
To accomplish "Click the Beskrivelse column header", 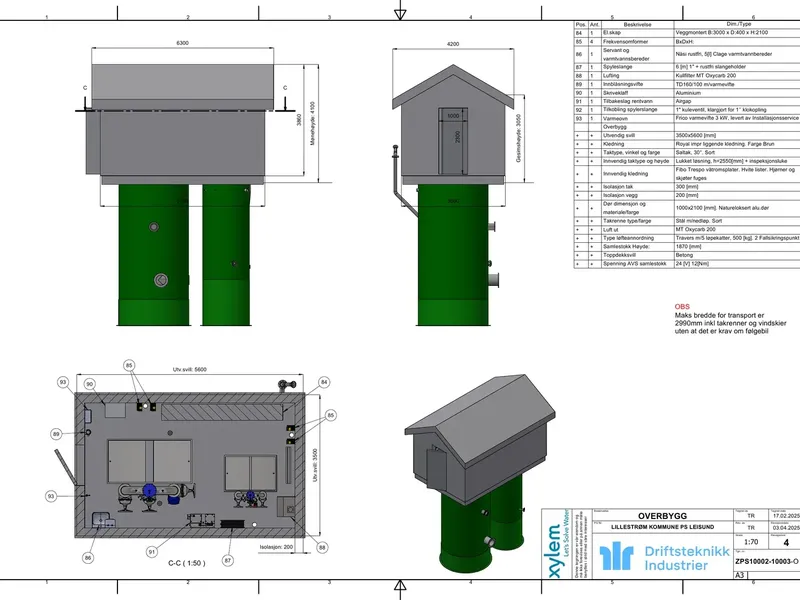I will tap(637, 24).
